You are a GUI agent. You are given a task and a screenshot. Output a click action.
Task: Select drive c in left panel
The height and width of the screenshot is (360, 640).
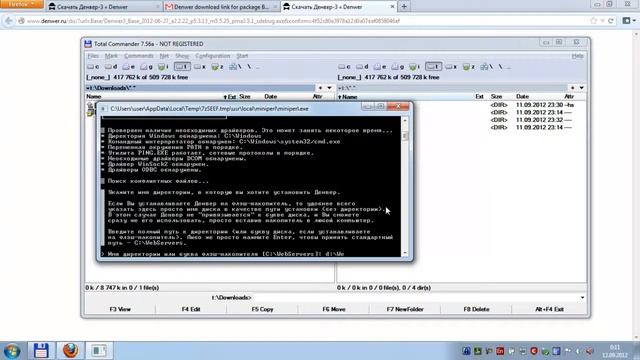point(93,67)
